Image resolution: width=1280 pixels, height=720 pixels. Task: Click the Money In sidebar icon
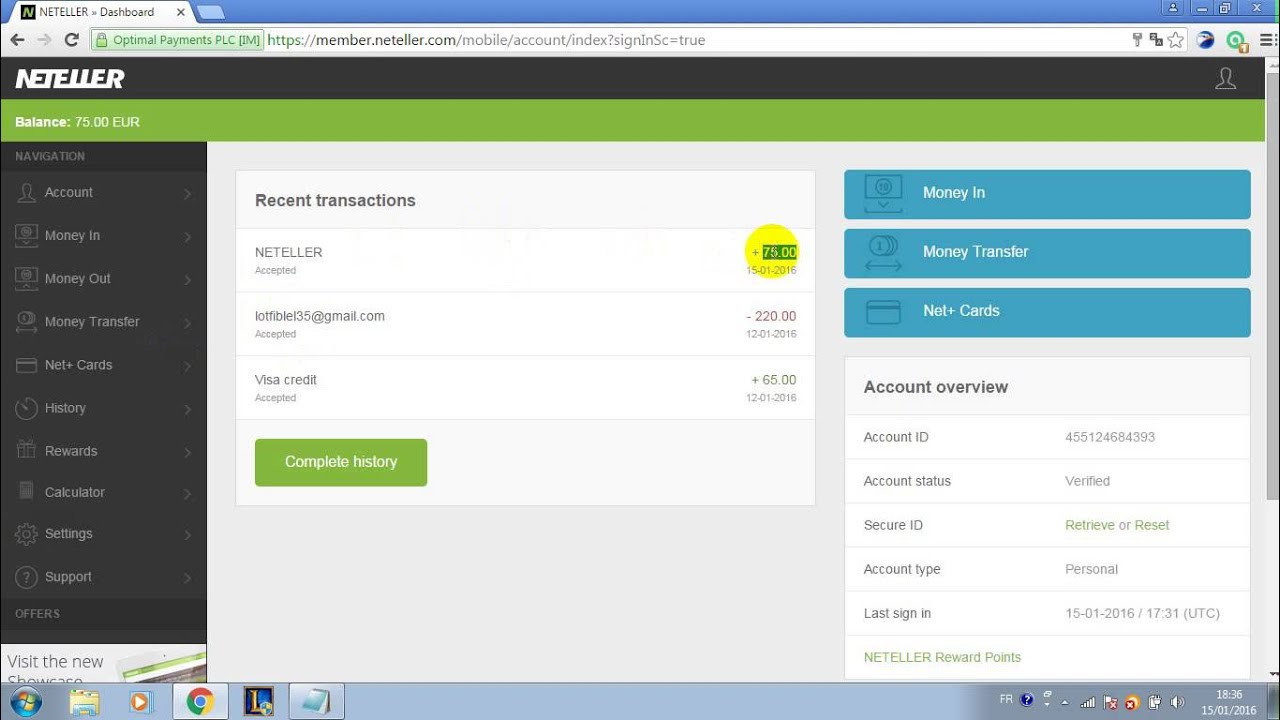(x=27, y=235)
